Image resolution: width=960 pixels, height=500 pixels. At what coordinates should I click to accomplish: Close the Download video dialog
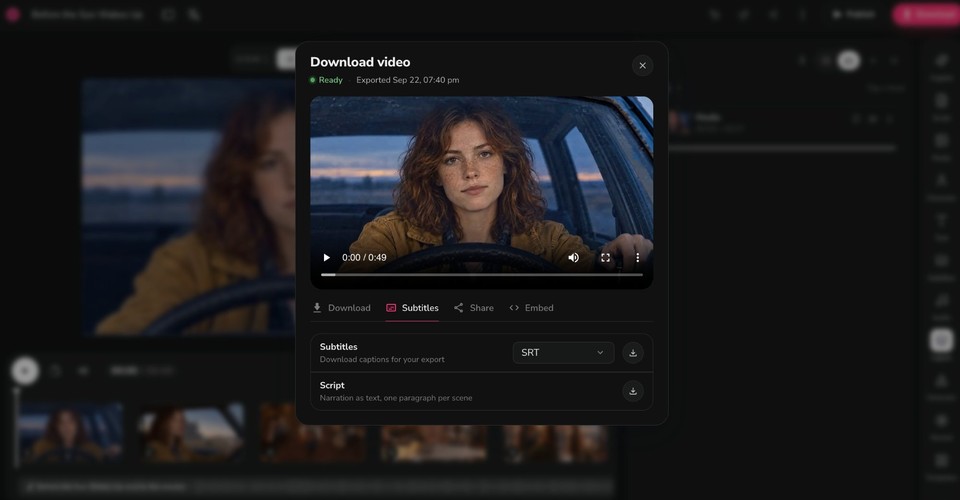pos(642,65)
